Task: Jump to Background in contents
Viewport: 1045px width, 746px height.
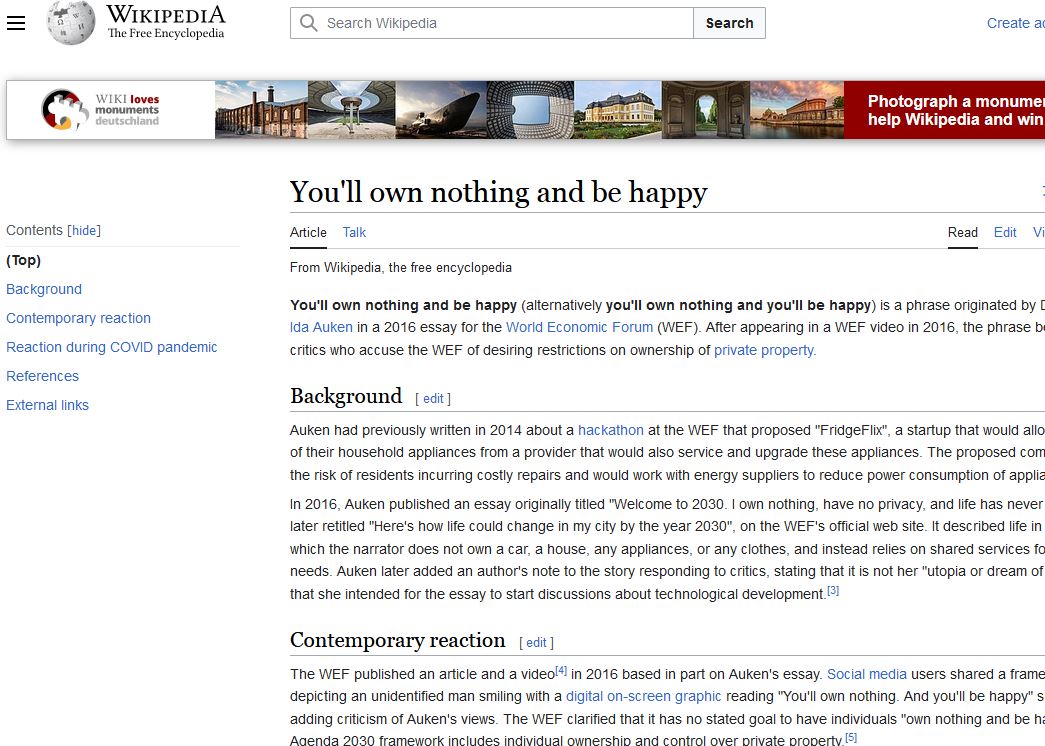Action: (x=44, y=289)
